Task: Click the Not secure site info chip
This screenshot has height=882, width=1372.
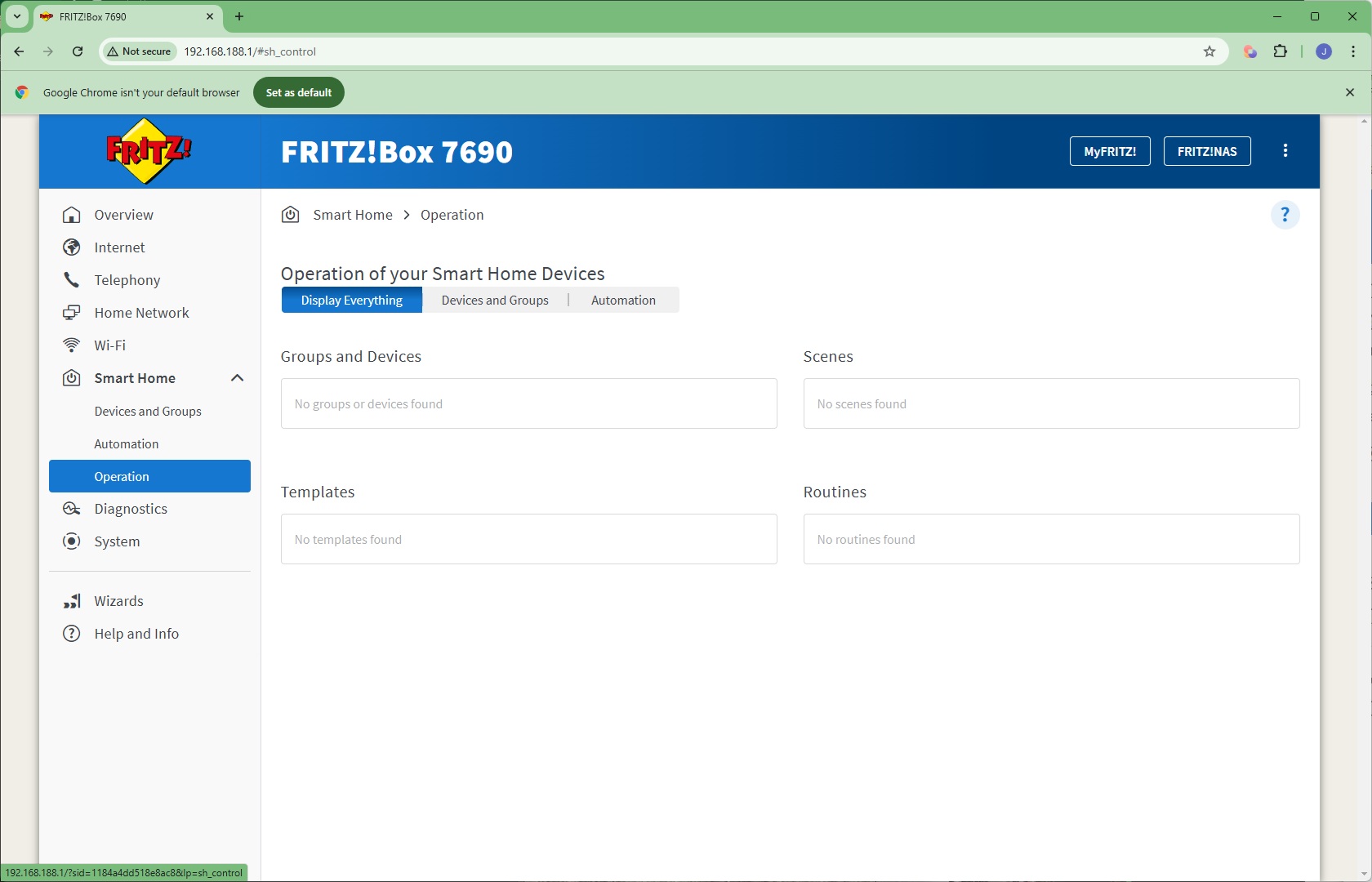Action: [x=139, y=51]
